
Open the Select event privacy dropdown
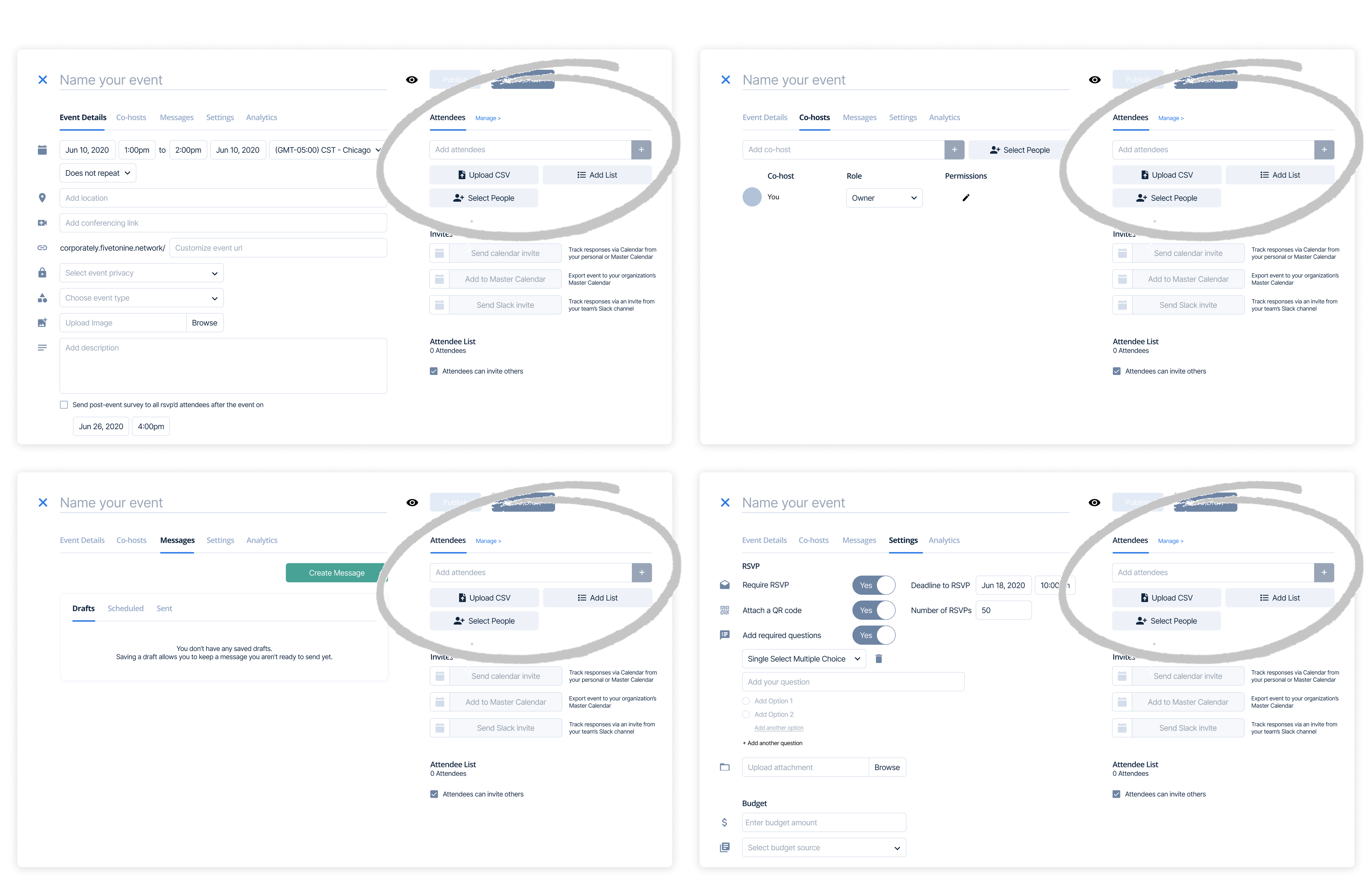point(141,273)
